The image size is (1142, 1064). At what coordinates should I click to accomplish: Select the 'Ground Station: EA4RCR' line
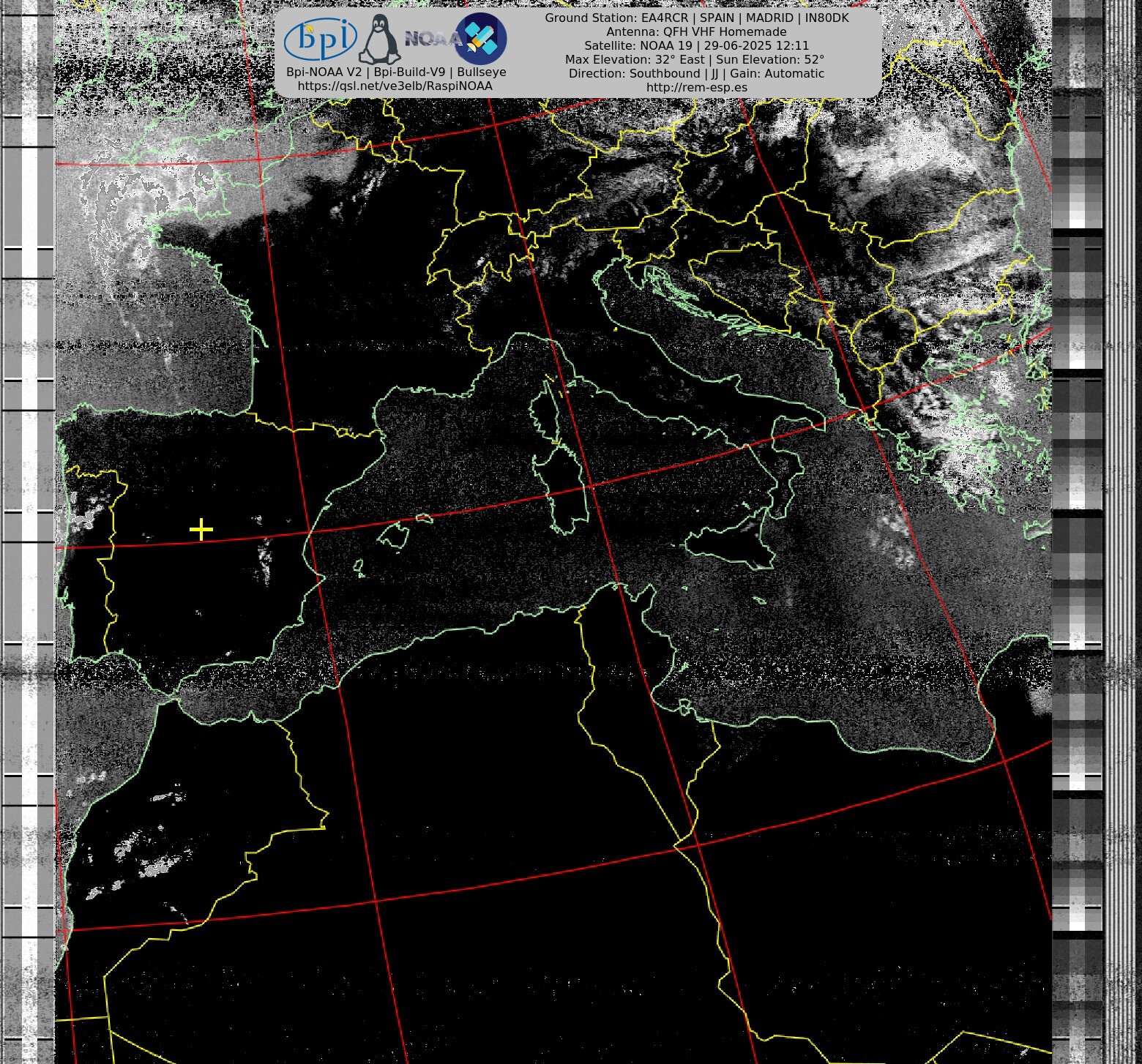[696, 18]
